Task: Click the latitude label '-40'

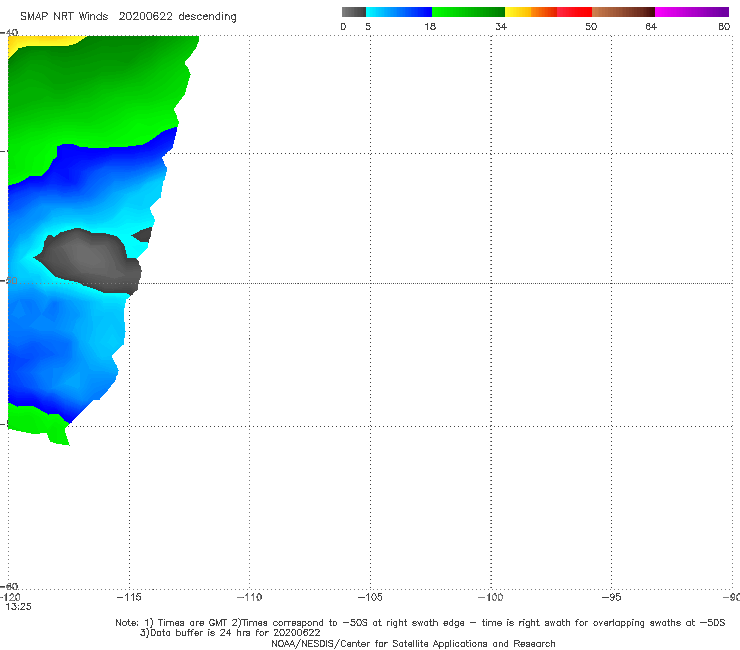Action: [x=9, y=32]
